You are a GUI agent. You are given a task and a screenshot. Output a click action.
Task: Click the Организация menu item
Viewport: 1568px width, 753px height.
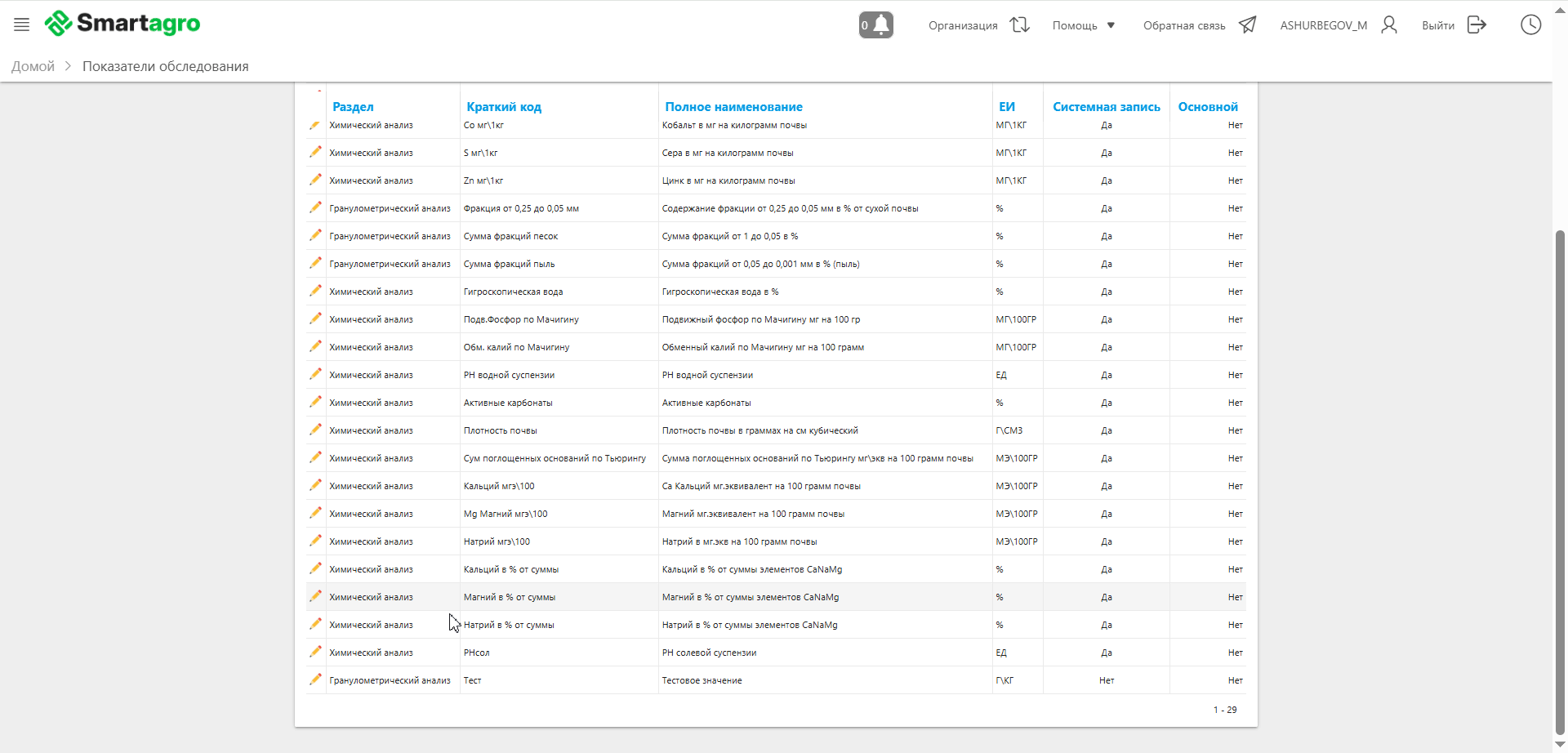963,25
